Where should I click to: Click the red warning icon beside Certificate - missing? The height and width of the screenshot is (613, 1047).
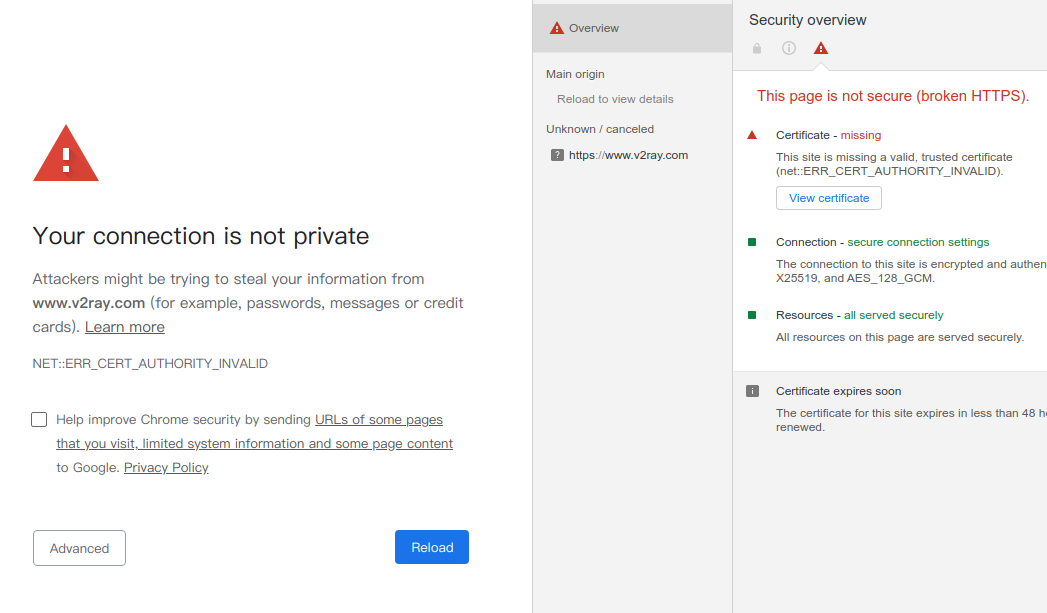point(753,135)
